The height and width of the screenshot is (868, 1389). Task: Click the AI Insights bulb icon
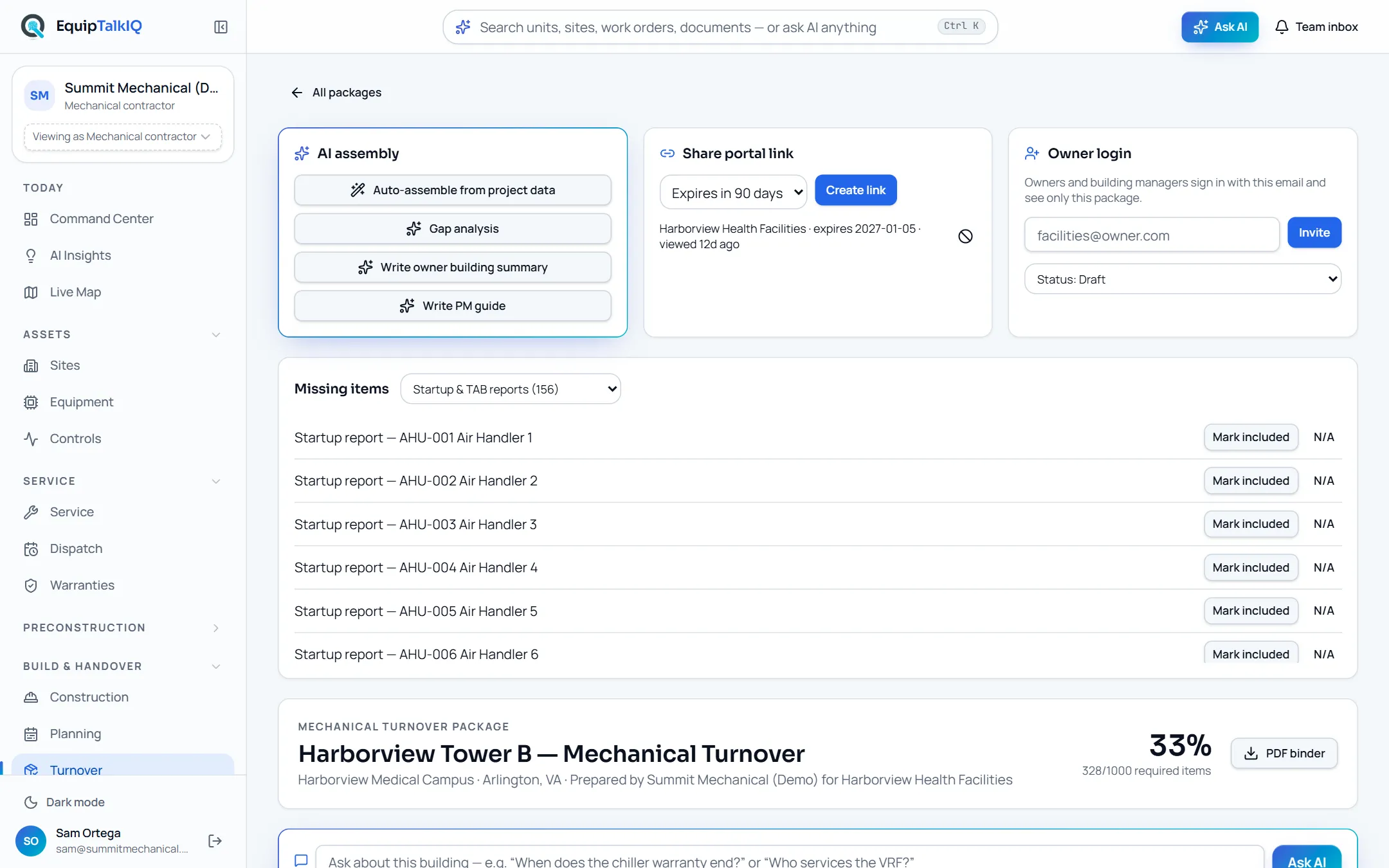tap(31, 256)
